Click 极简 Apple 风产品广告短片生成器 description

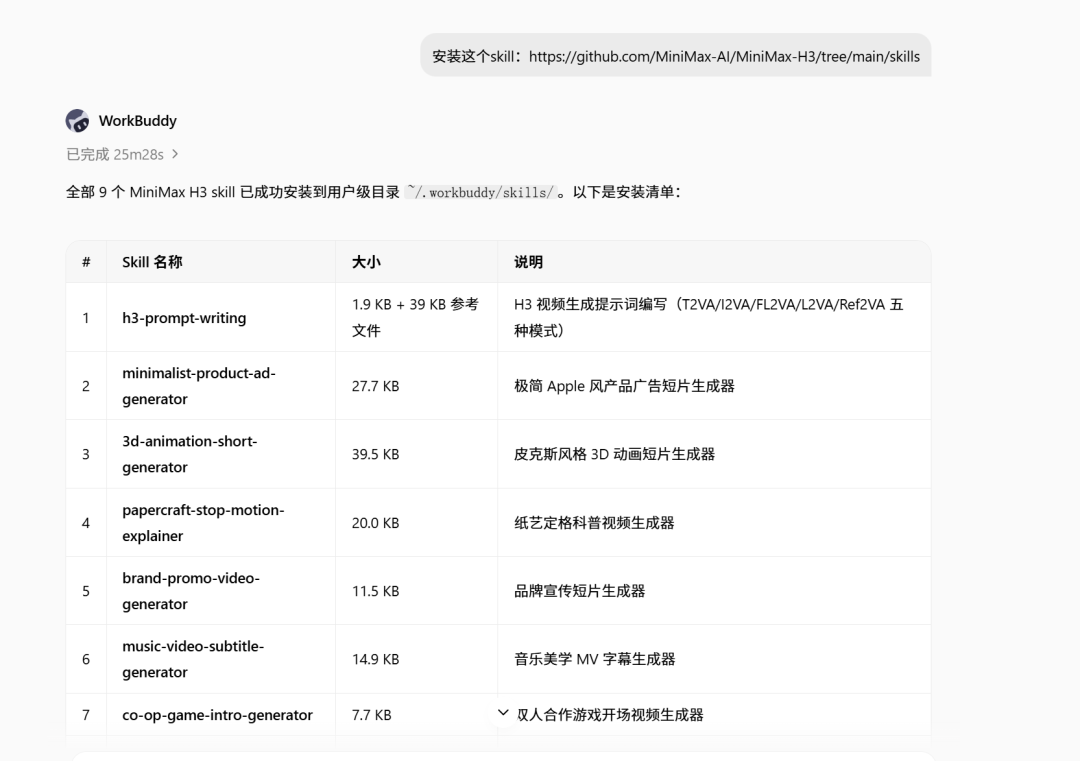tap(624, 386)
